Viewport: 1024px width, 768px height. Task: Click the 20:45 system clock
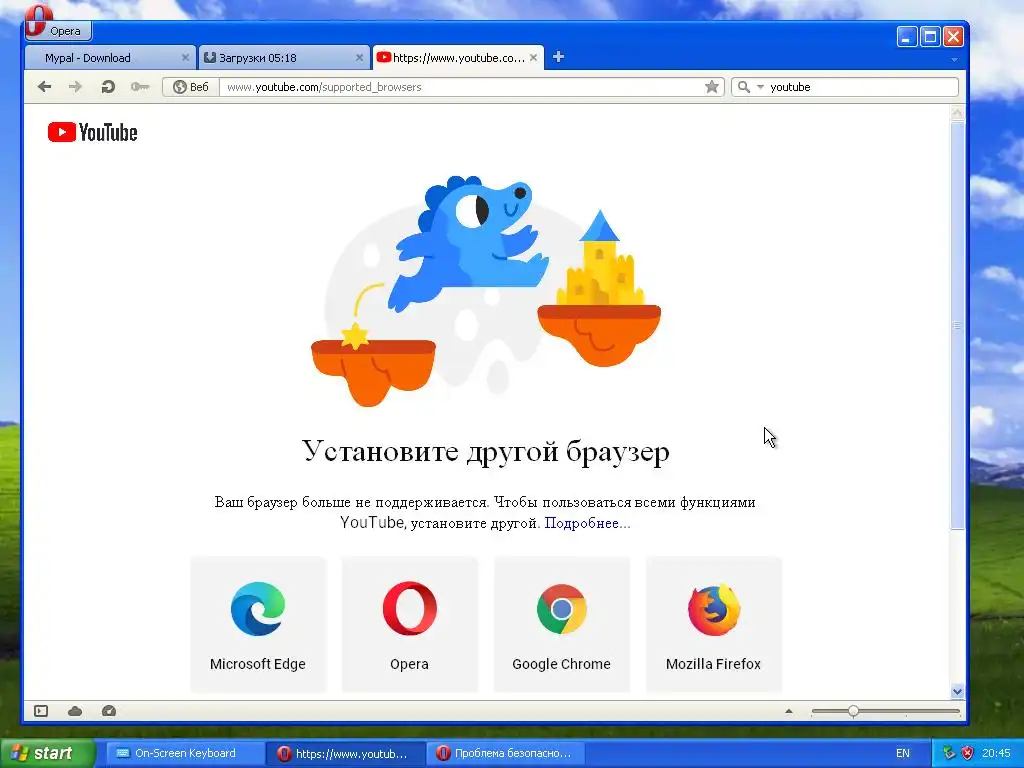pos(996,754)
